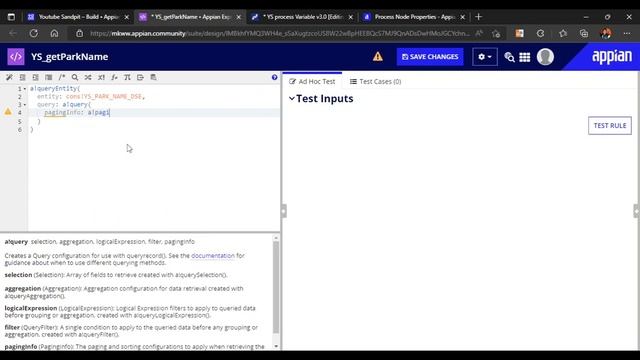The image size is (640, 360).
Task: Click the indent lines toolbar icon
Action: (36, 77)
